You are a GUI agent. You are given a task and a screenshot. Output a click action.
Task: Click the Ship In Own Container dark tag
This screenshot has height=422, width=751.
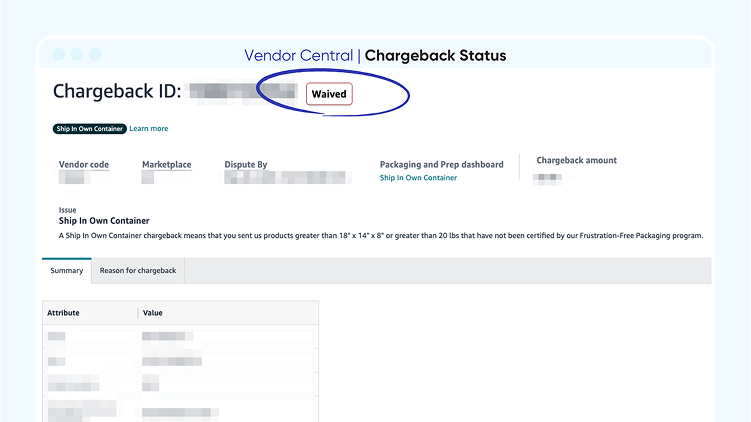90,129
